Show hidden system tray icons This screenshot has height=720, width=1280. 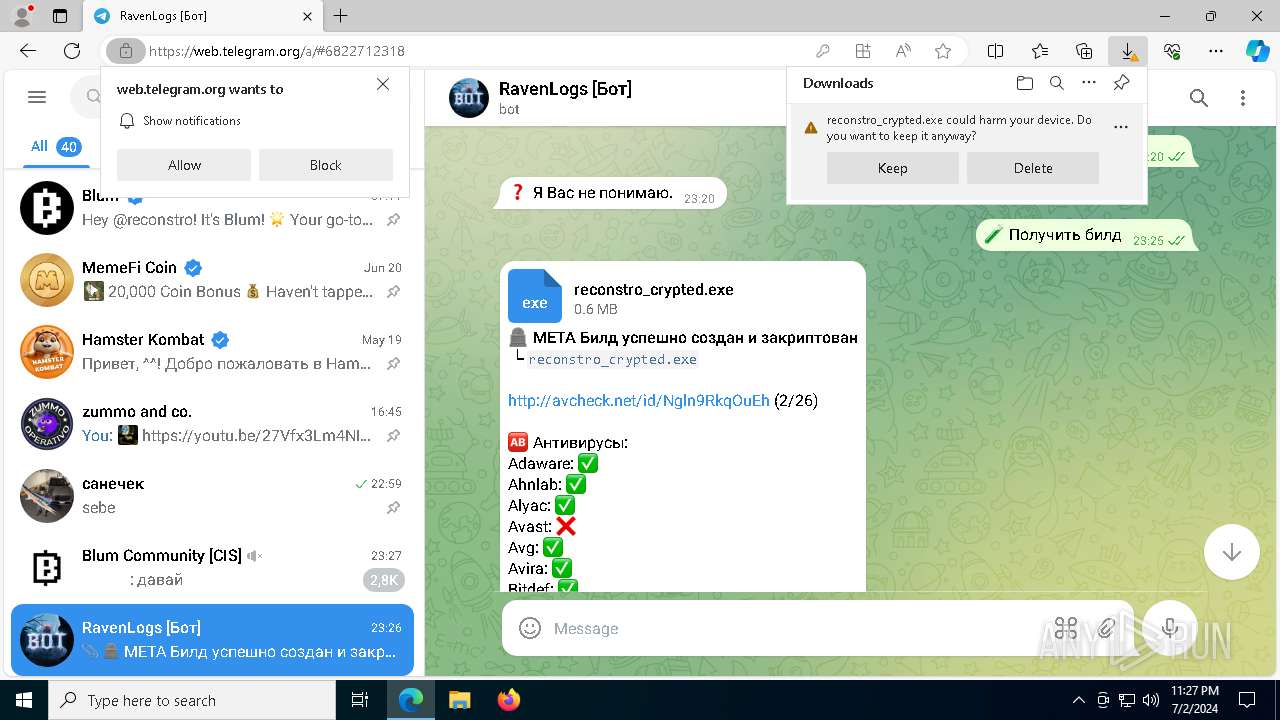click(1078, 700)
